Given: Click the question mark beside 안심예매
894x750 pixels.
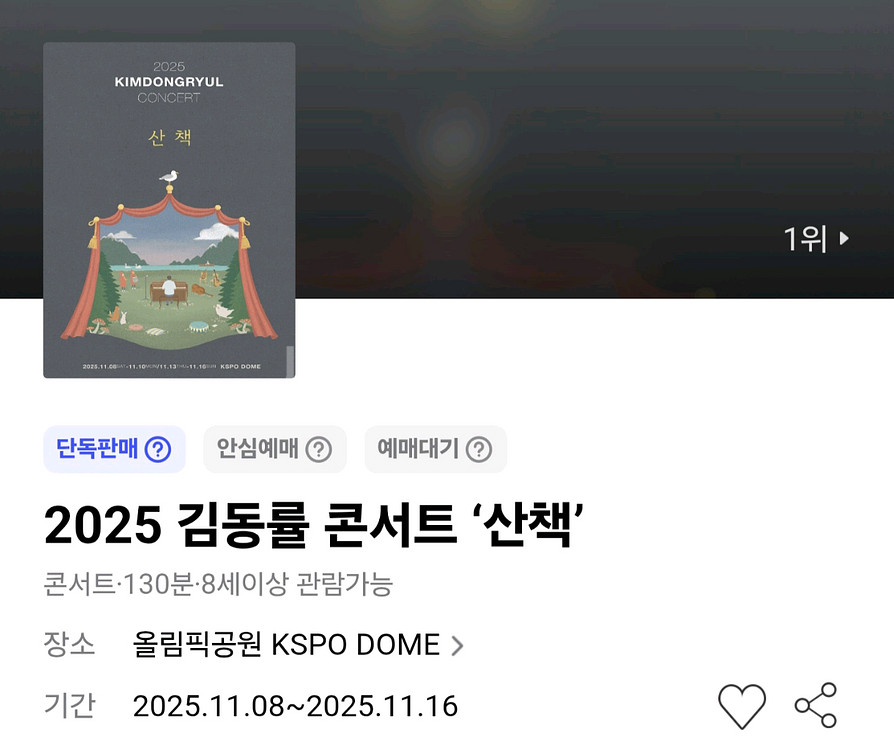Looking at the screenshot, I should coord(318,449).
